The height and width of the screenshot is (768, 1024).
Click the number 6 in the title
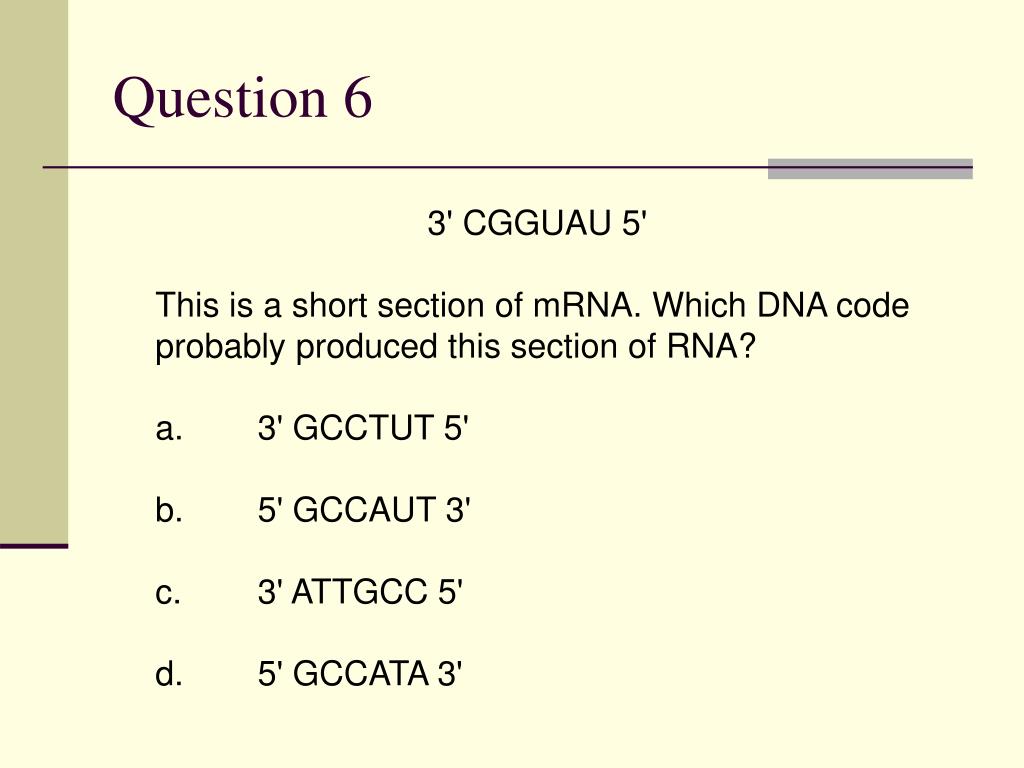[358, 98]
